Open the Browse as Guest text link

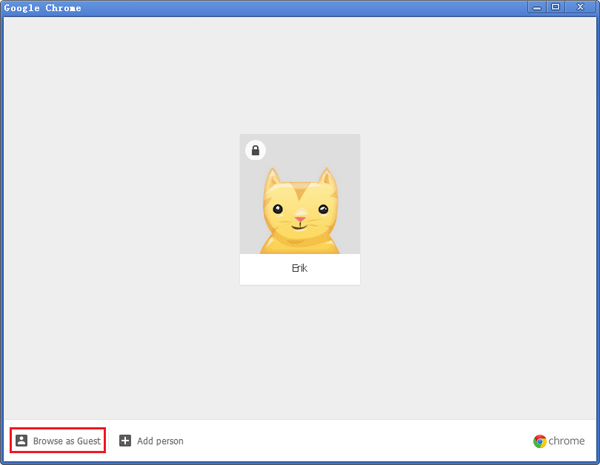[67, 440]
